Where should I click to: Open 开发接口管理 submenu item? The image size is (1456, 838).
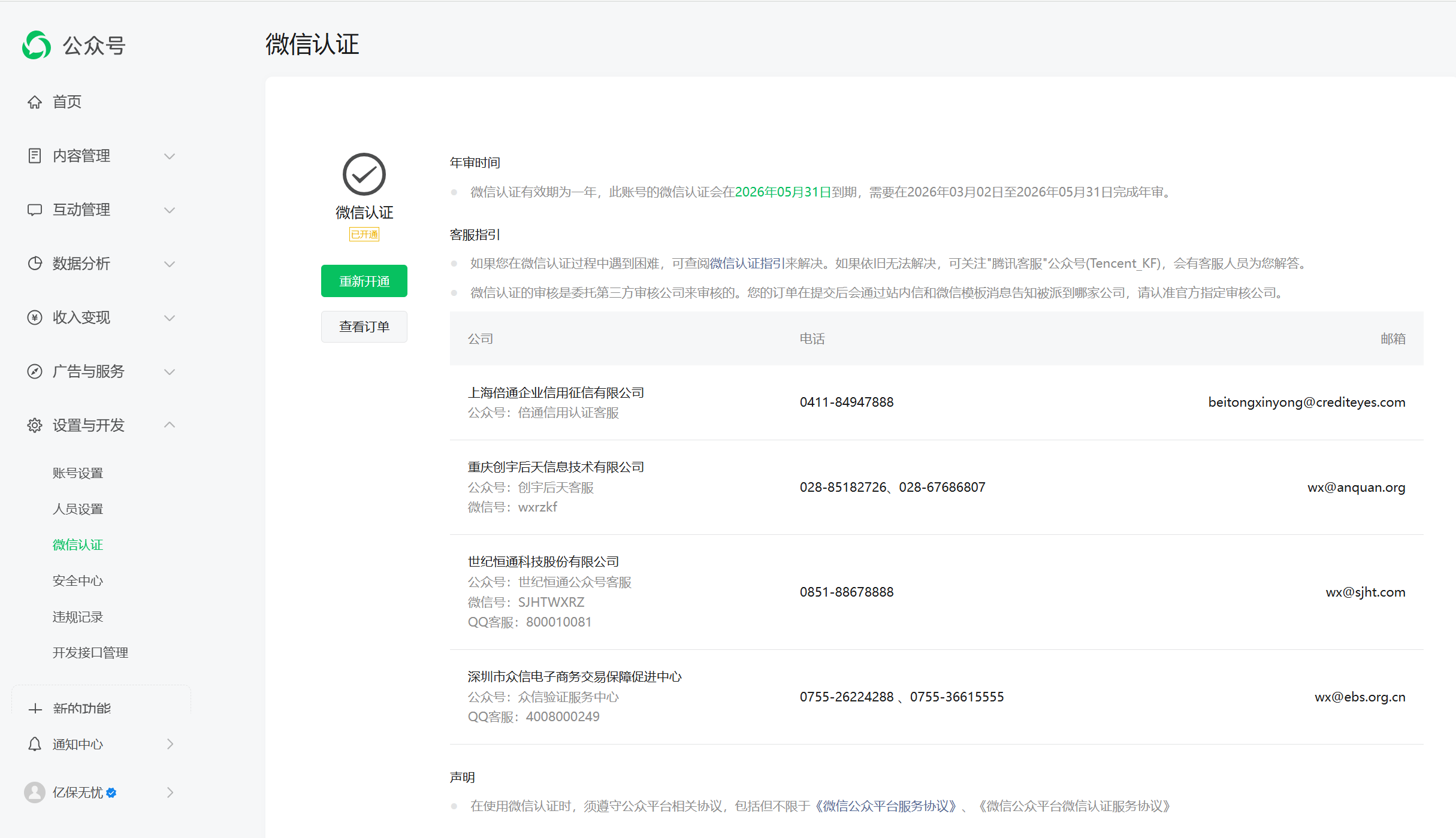pos(90,653)
